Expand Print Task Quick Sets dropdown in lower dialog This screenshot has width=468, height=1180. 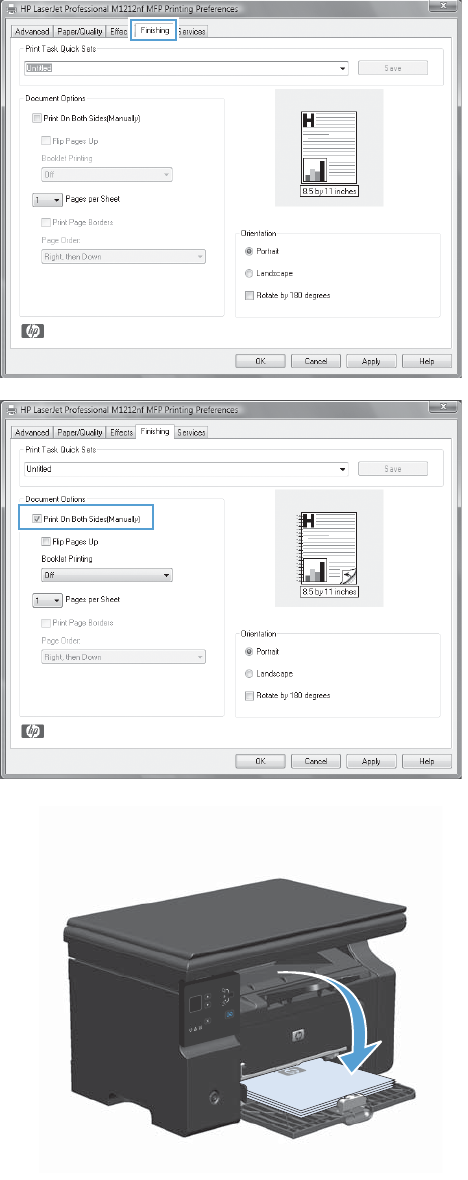pyautogui.click(x=343, y=469)
